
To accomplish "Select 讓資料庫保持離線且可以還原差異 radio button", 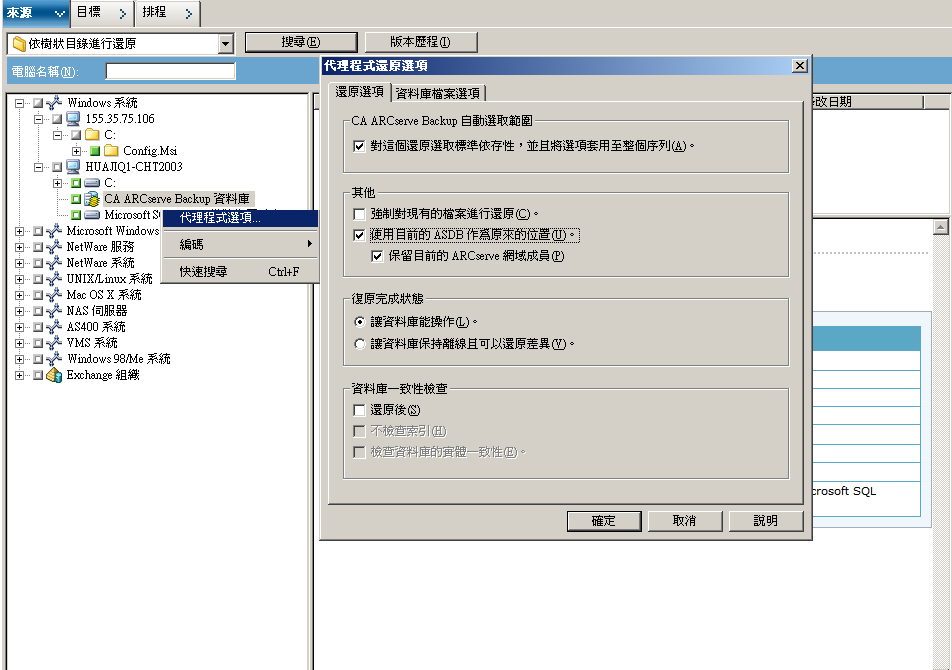I will pos(359,344).
